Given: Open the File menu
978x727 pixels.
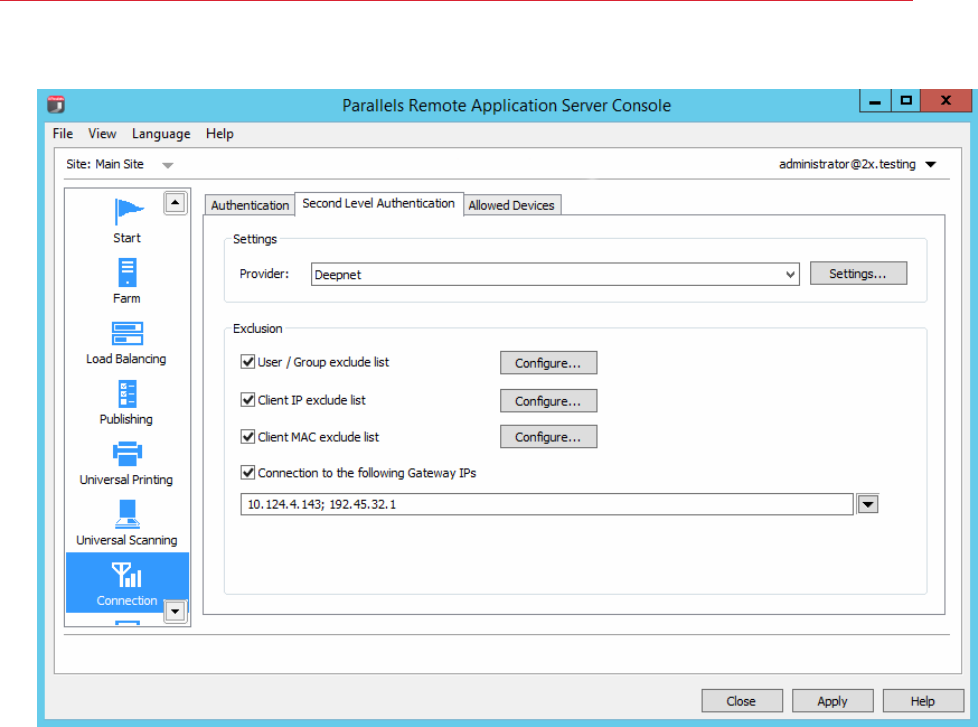Looking at the screenshot, I should [x=63, y=133].
